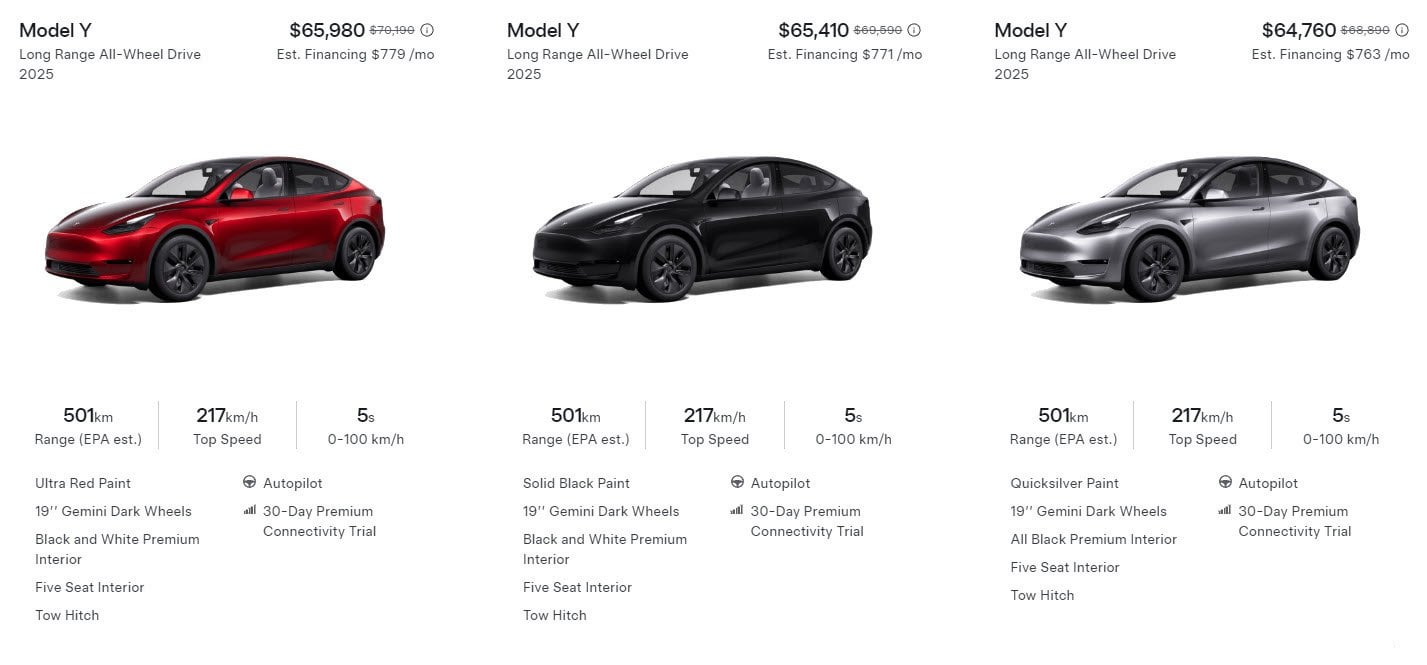Viewport: 1427px width, 665px height.
Task: Open the red Model Y car image
Action: (x=215, y=227)
